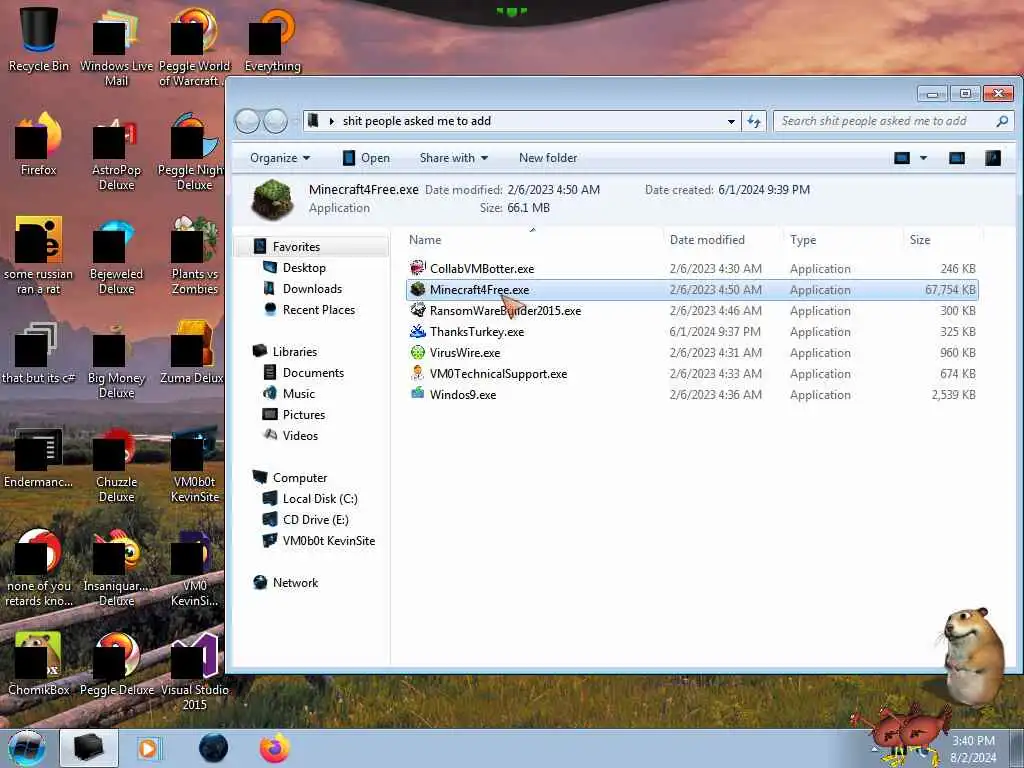The width and height of the screenshot is (1024, 768).
Task: Click the taskbar clock showing 3:40 PM
Action: pyautogui.click(x=973, y=749)
